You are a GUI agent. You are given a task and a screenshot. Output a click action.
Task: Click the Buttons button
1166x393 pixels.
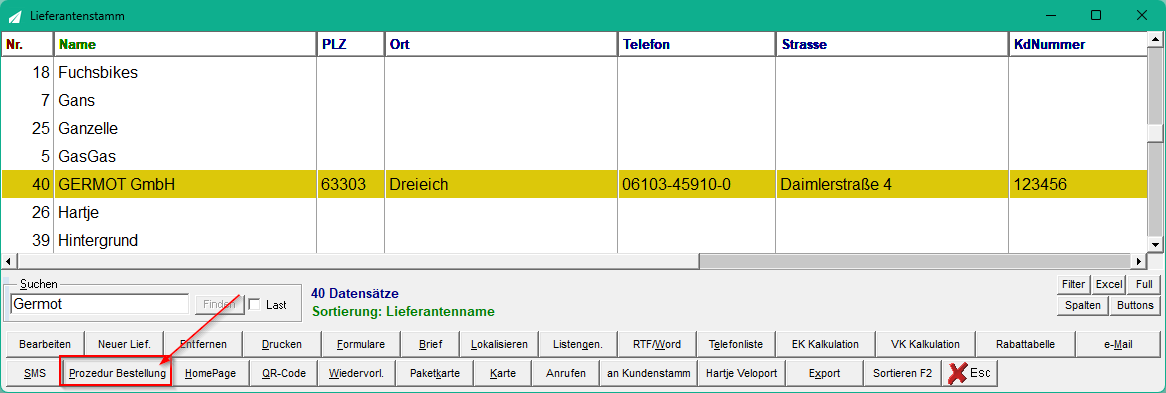tap(1135, 305)
